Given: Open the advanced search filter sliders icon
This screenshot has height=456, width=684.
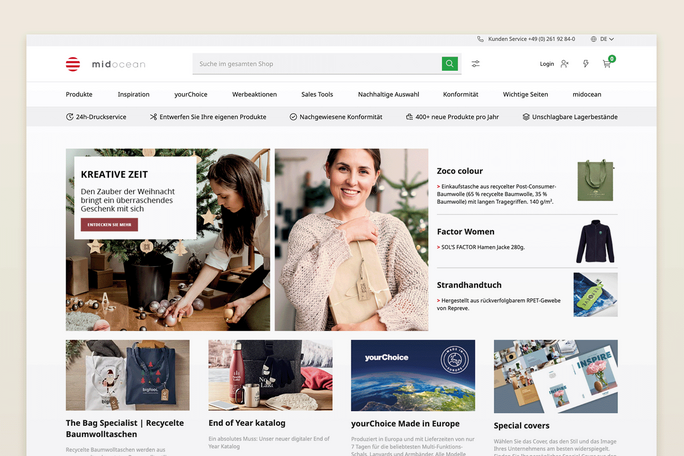Looking at the screenshot, I should coord(476,64).
